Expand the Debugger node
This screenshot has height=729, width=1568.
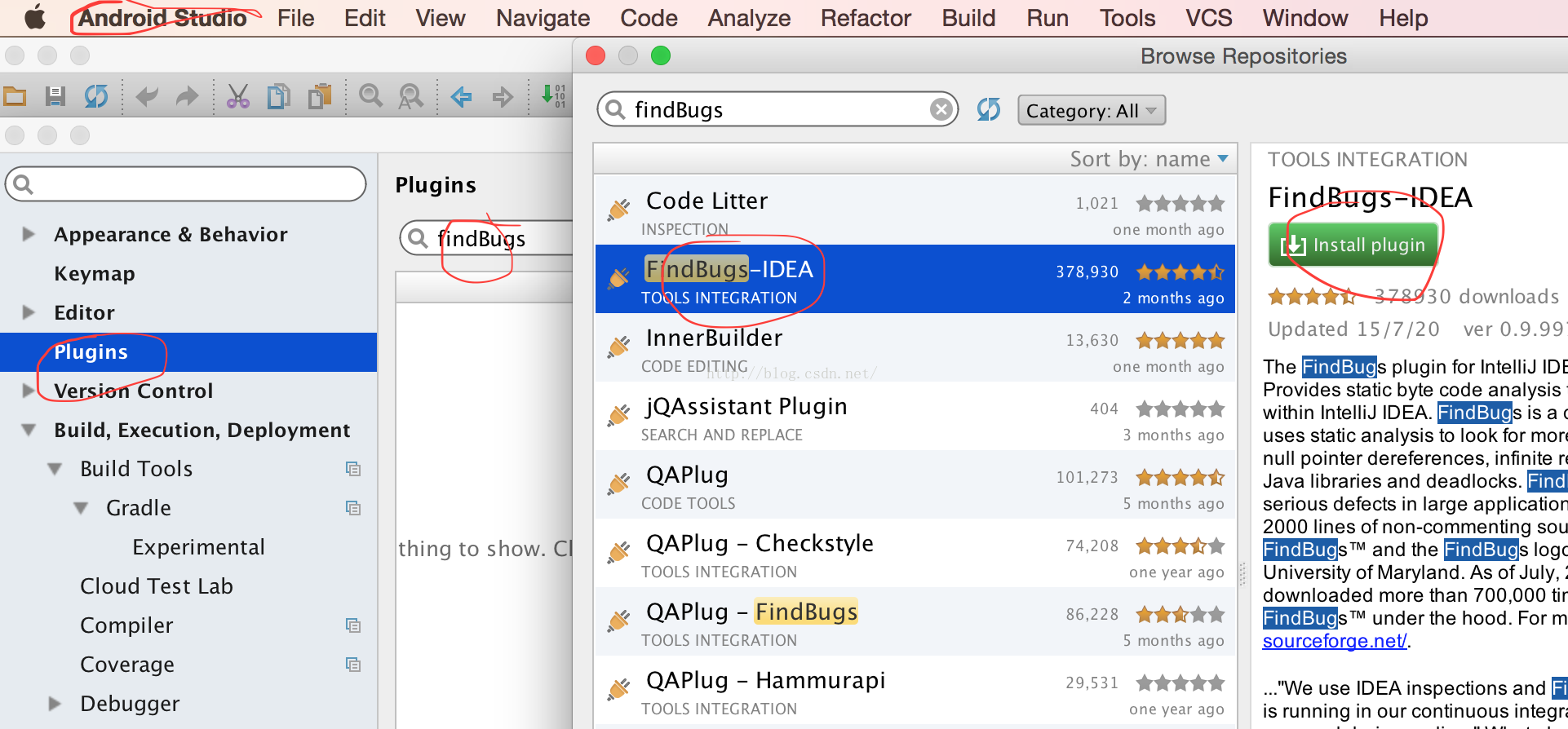[55, 704]
